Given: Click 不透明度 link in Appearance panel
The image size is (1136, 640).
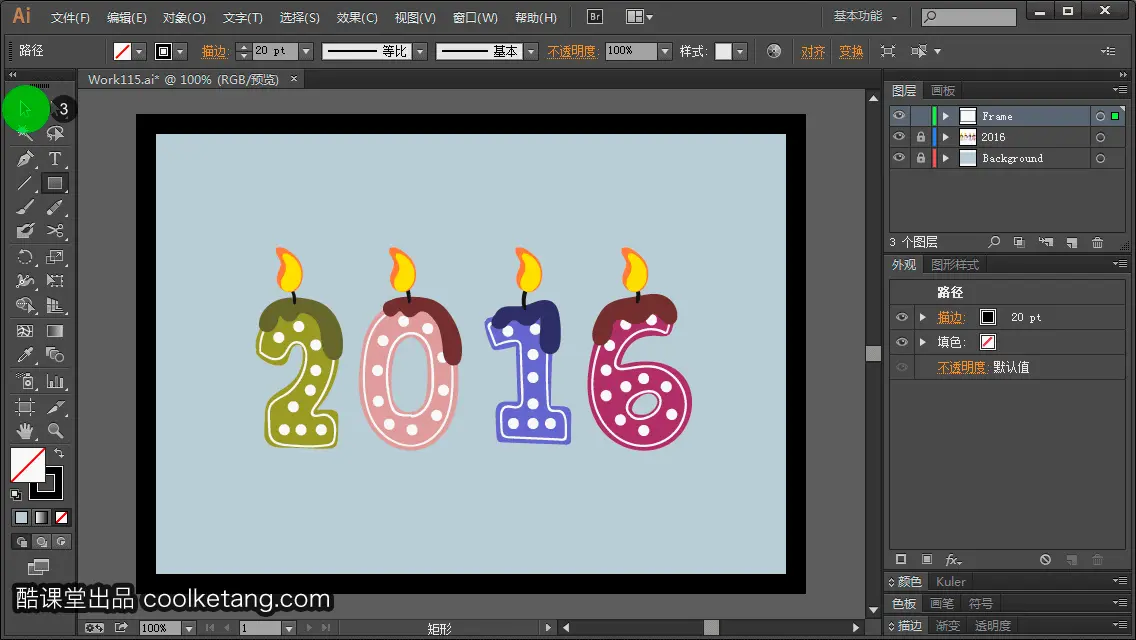Looking at the screenshot, I should point(961,367).
